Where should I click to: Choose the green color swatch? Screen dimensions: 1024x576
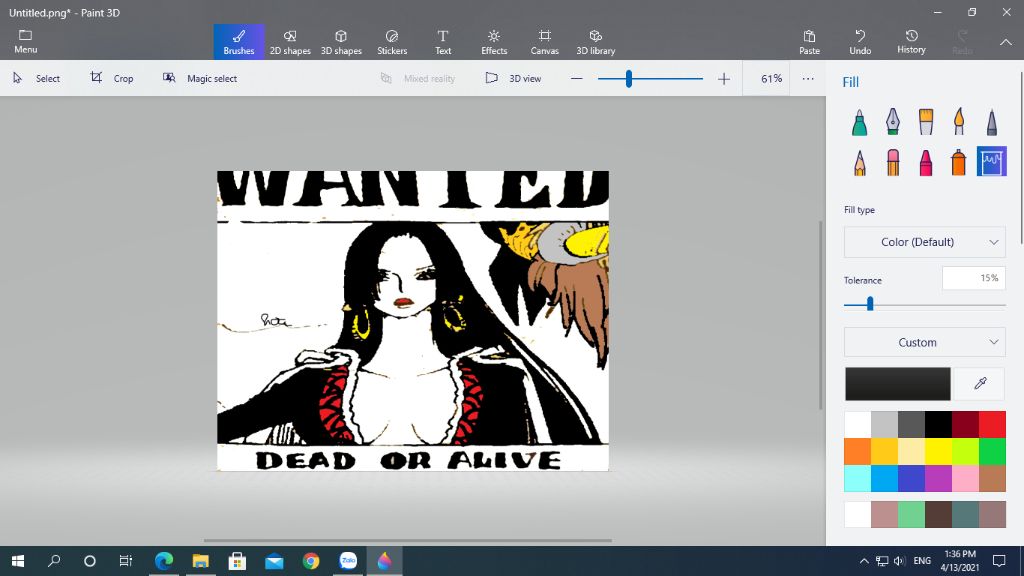992,451
